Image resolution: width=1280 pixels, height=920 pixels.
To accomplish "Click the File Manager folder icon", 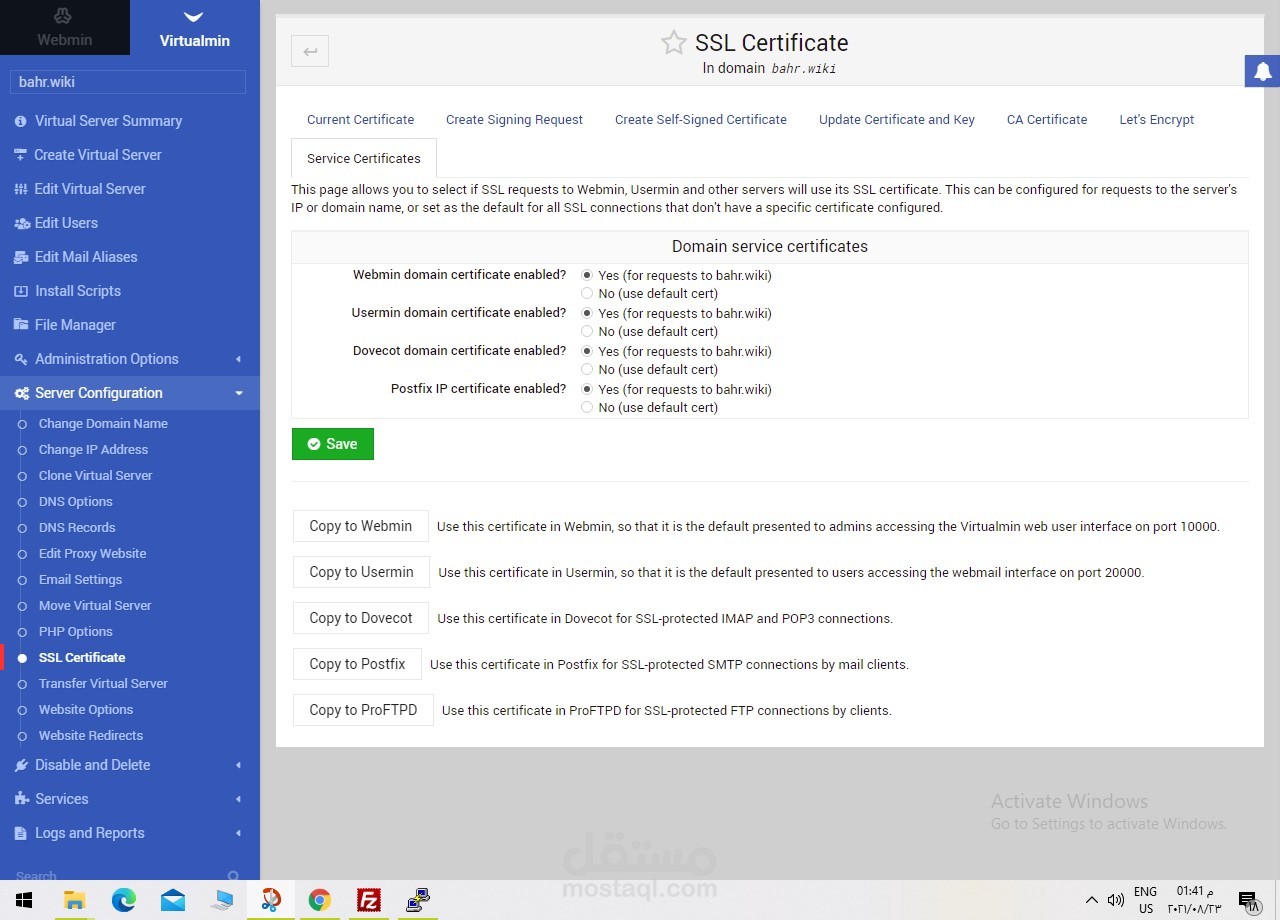I will (x=21, y=325).
